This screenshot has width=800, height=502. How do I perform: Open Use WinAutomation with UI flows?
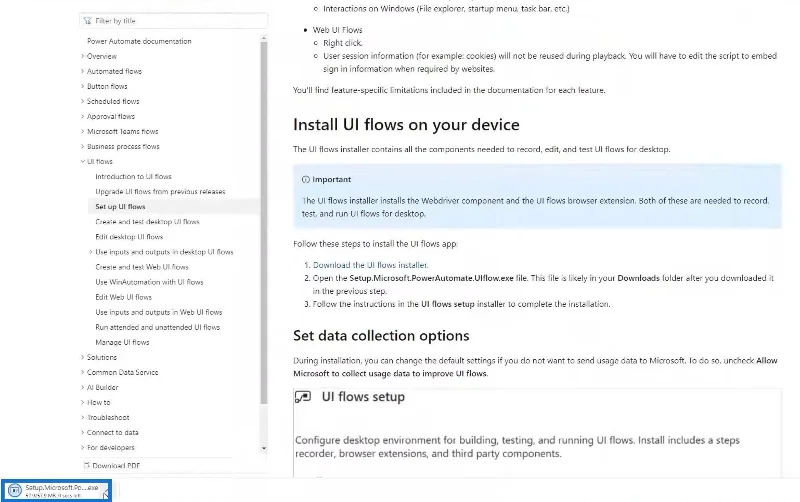click(149, 282)
